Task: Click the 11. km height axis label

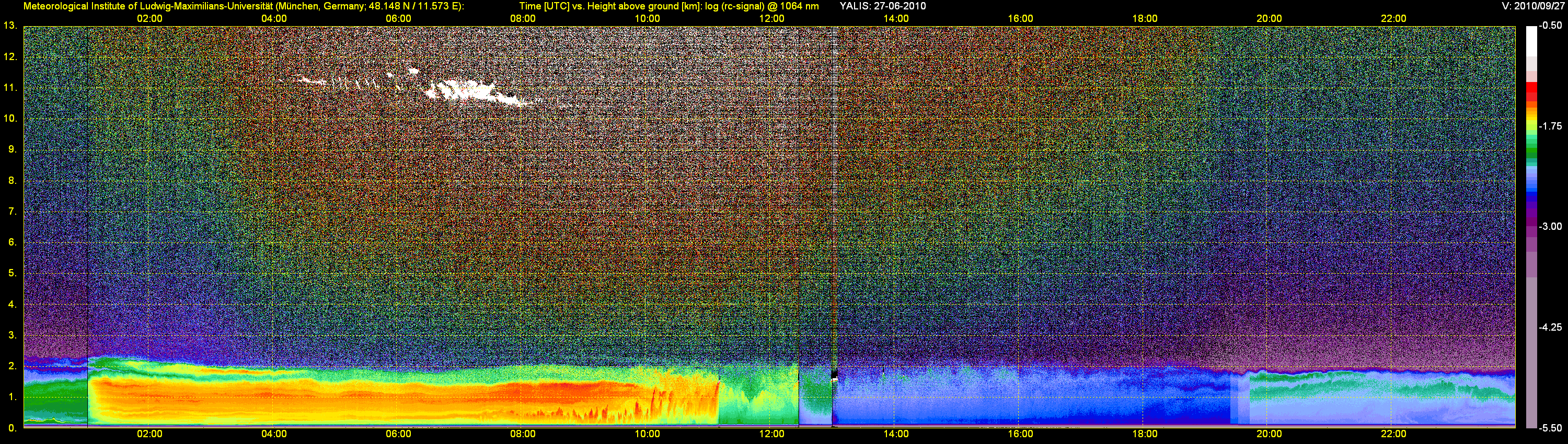Action: point(10,88)
